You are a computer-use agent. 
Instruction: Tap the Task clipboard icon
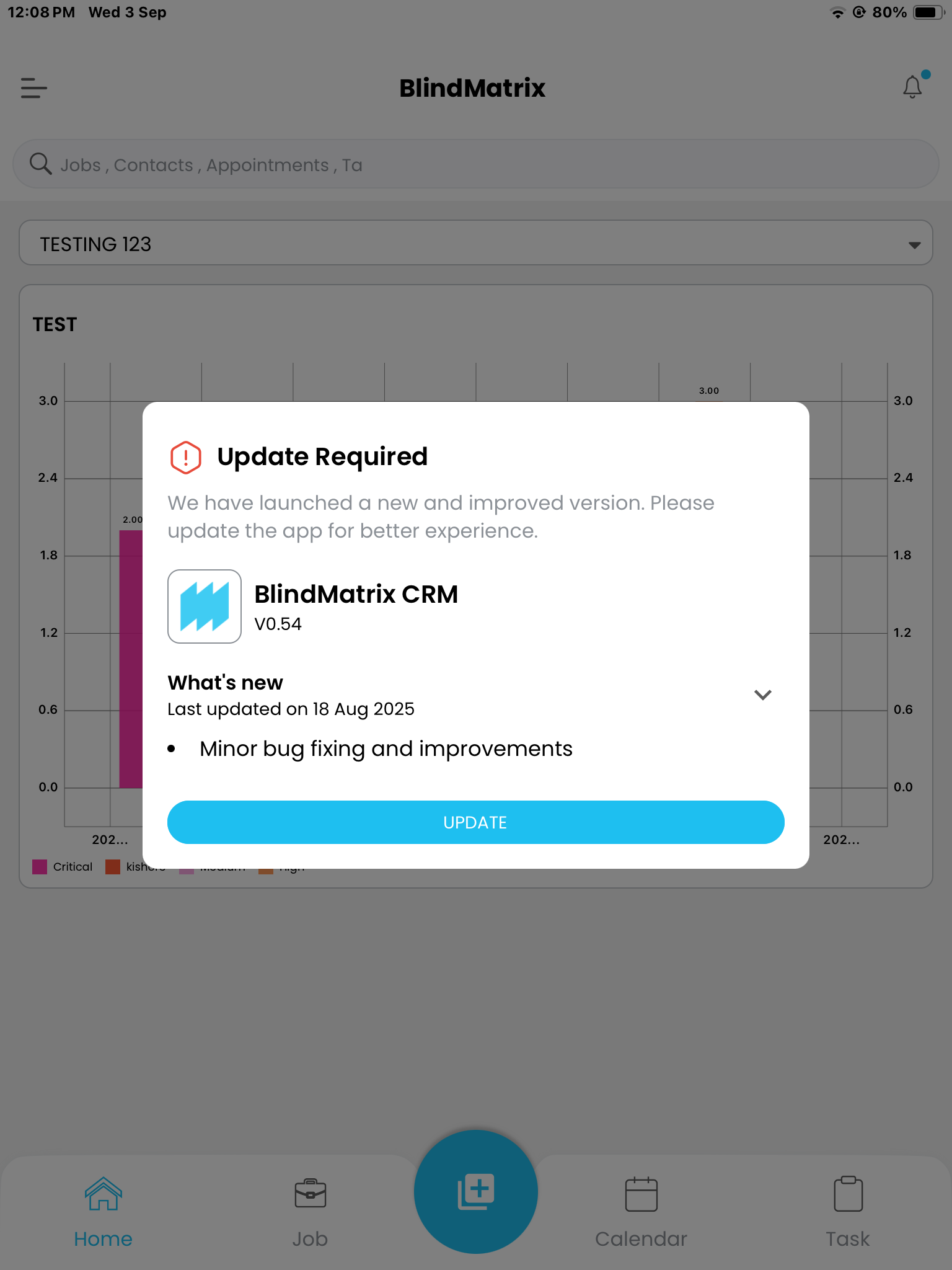pos(848,1194)
